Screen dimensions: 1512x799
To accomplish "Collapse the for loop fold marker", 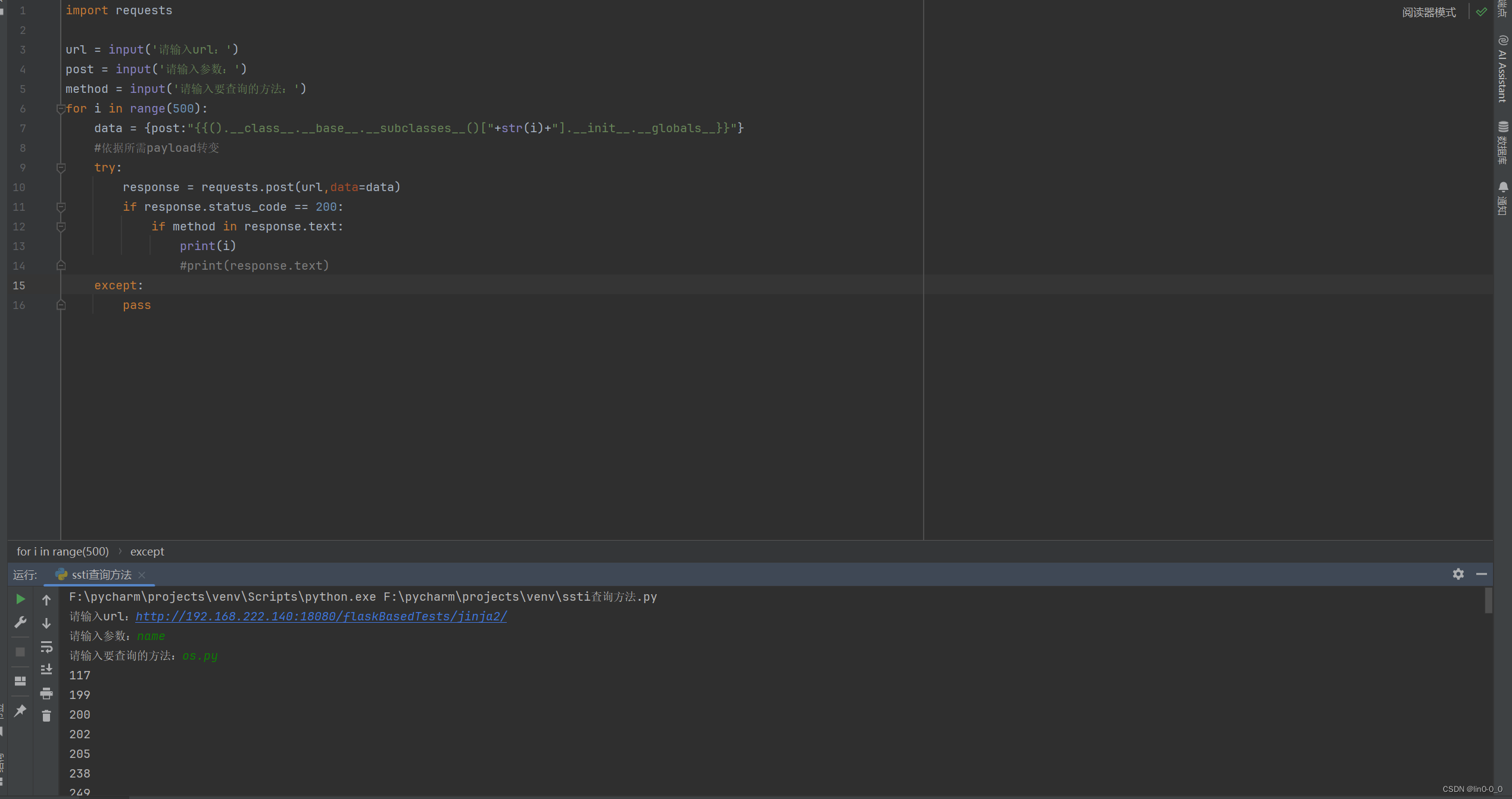I will click(61, 109).
